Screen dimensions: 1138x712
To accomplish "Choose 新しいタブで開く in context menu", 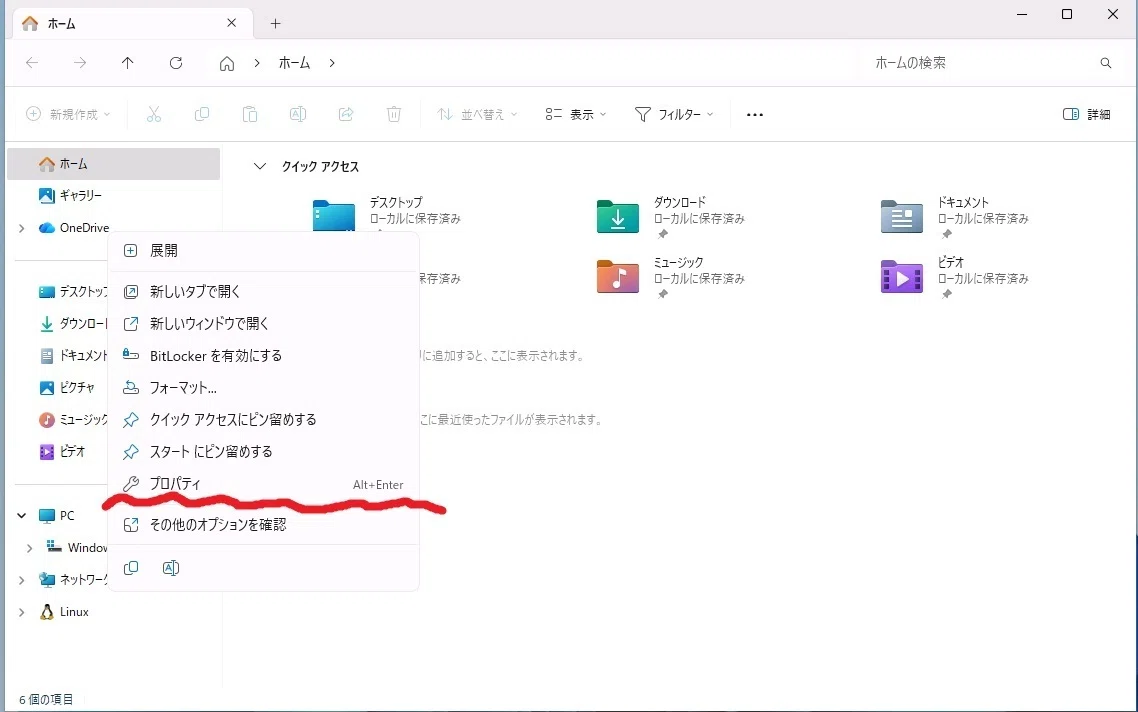I will 263,291.
